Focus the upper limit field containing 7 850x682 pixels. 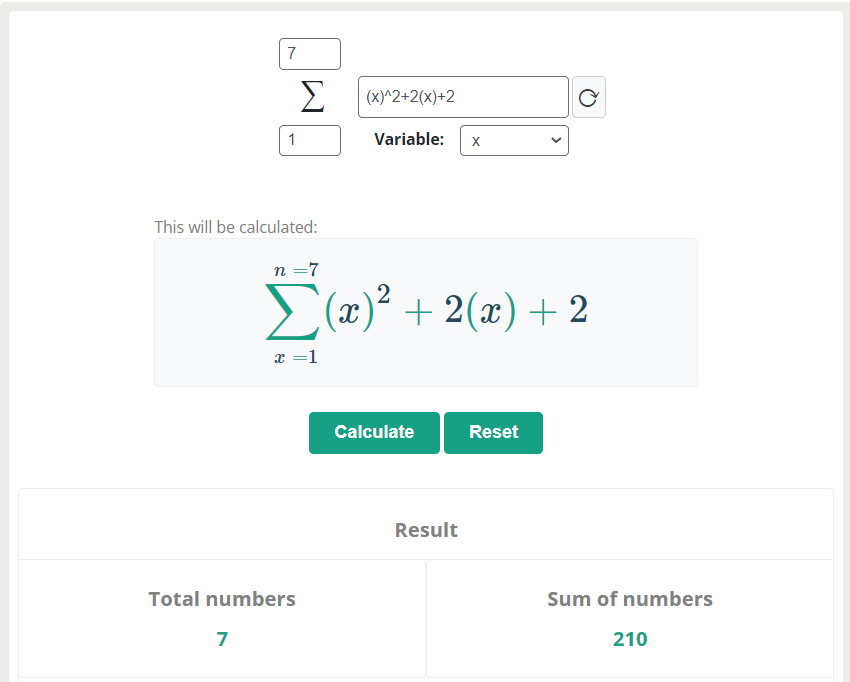click(x=310, y=54)
